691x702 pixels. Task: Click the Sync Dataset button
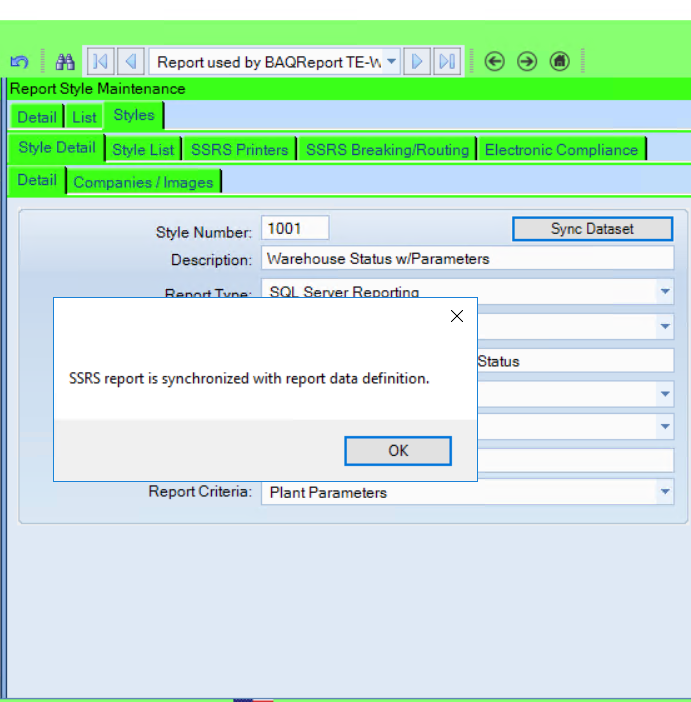pos(592,229)
